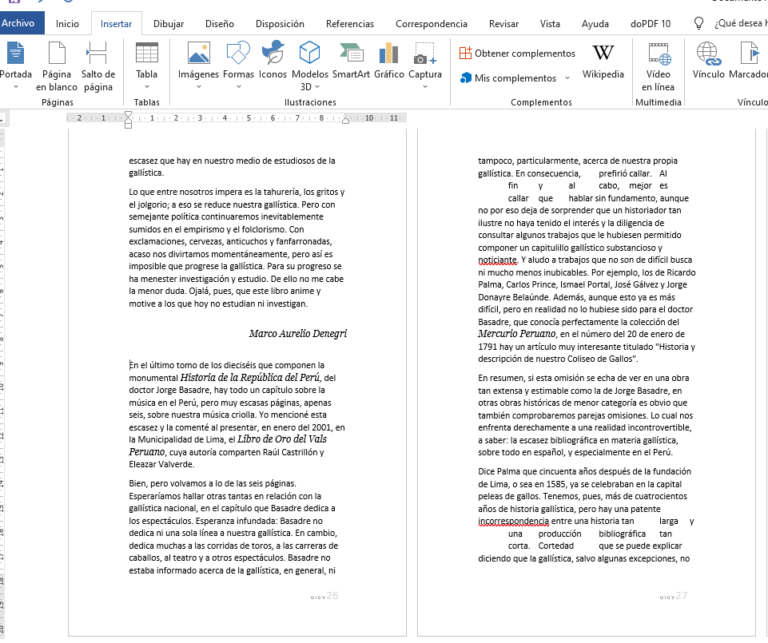Open the Diseño tab
Screen dimensions: 768x643
[x=219, y=24]
